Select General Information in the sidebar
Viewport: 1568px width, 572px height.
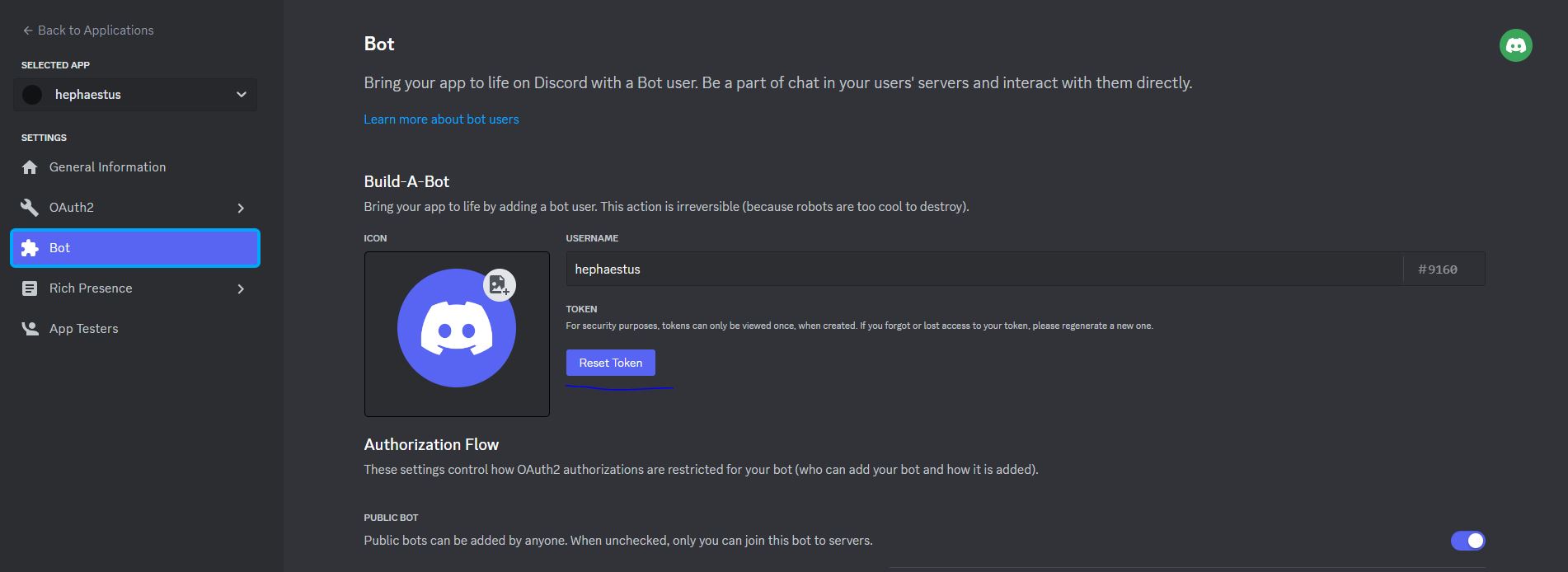106,166
